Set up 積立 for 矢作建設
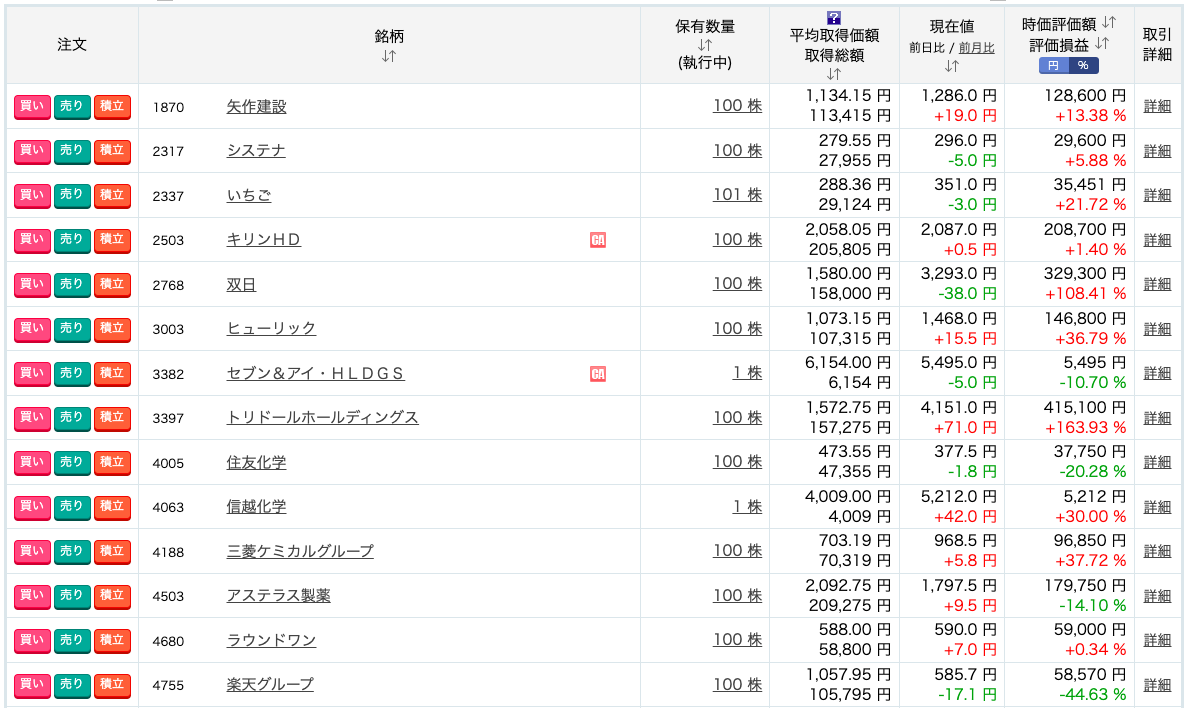The image size is (1186, 708). (x=112, y=107)
